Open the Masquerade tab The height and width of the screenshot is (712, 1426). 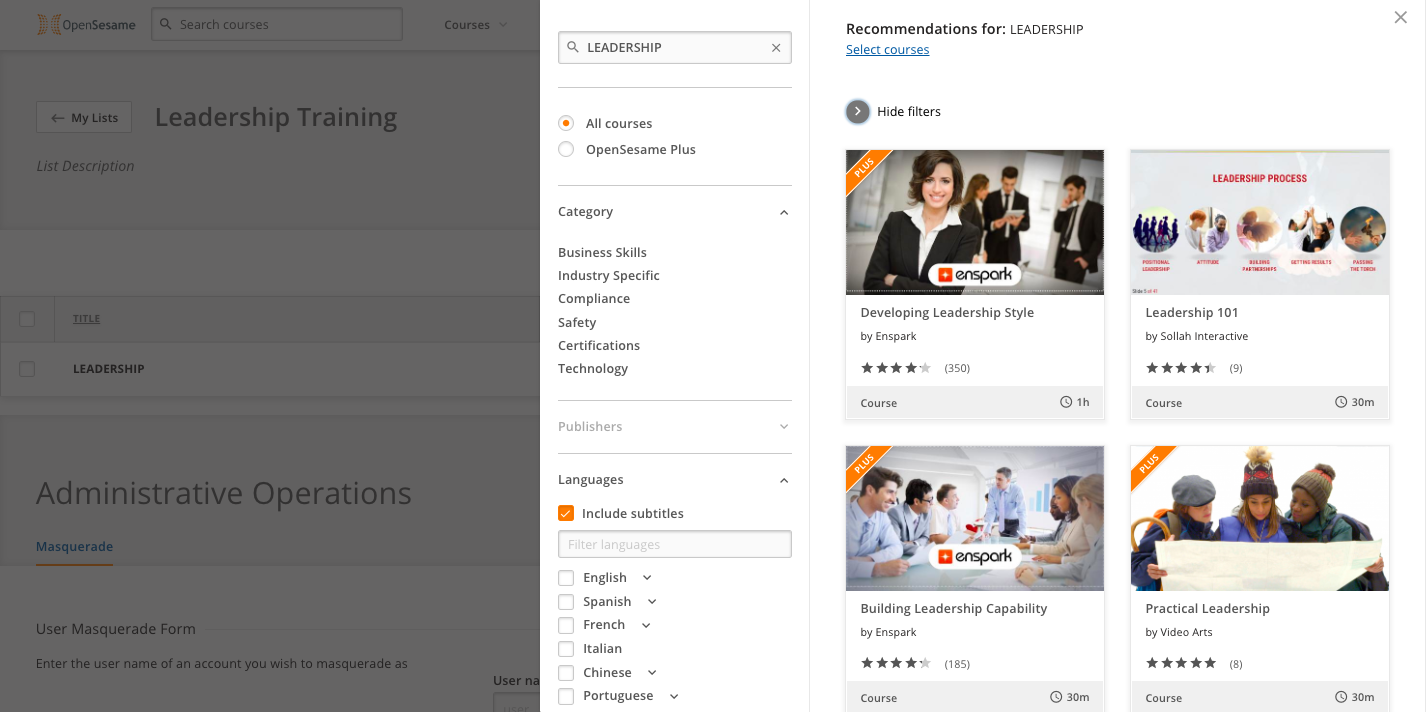74,547
